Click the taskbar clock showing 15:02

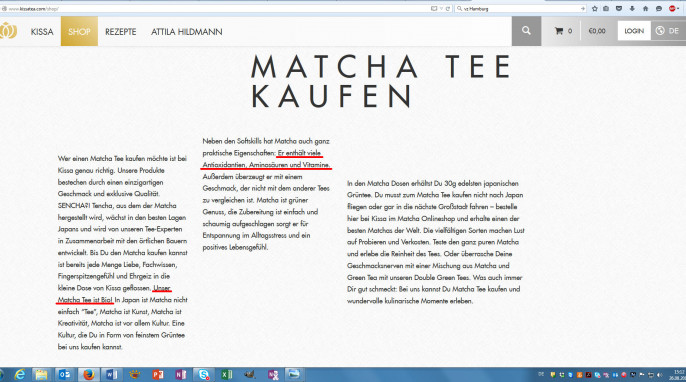pyautogui.click(x=679, y=375)
